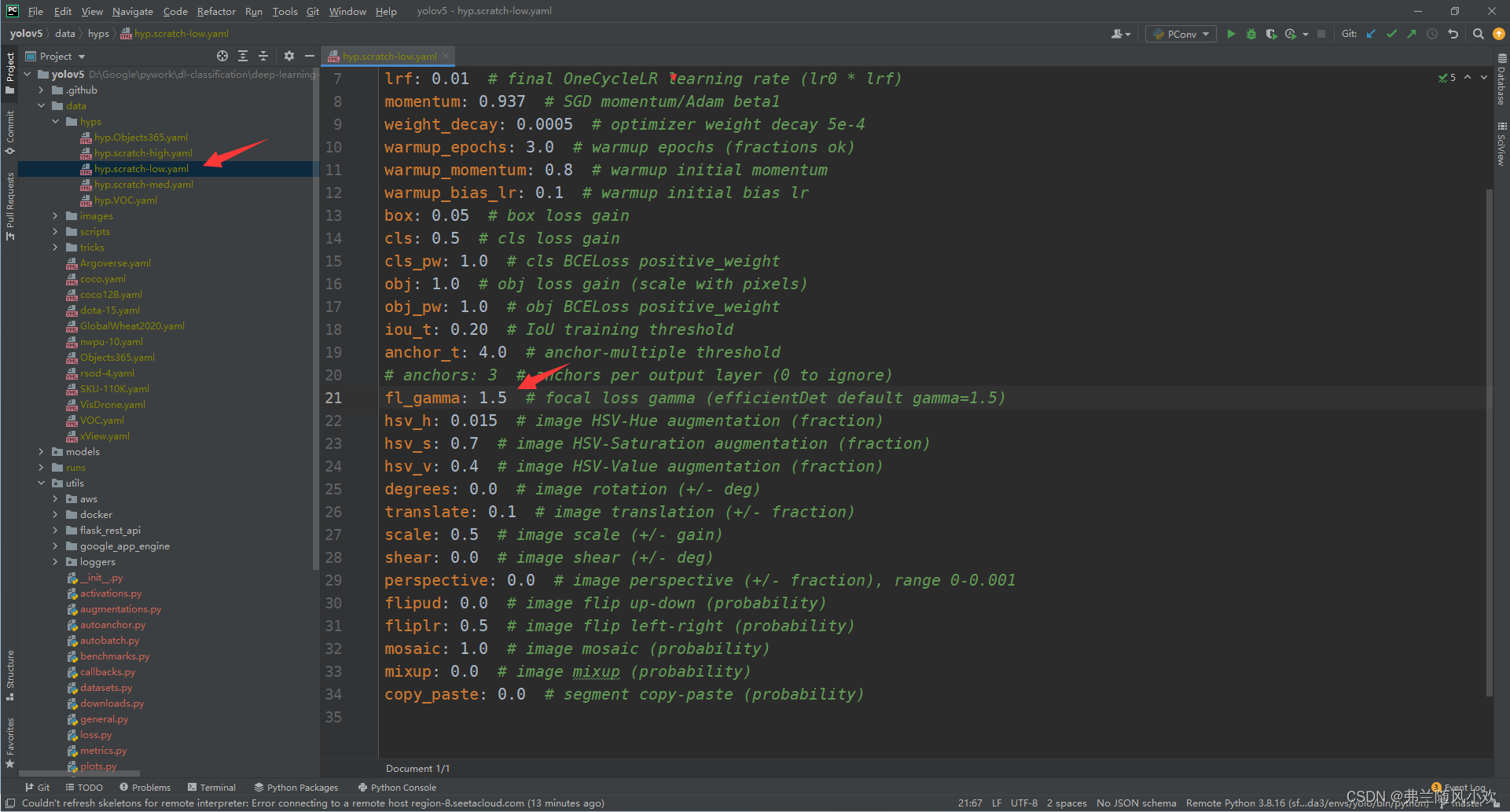Open the Git tool window at bottom
The height and width of the screenshot is (812, 1510).
pos(37,788)
